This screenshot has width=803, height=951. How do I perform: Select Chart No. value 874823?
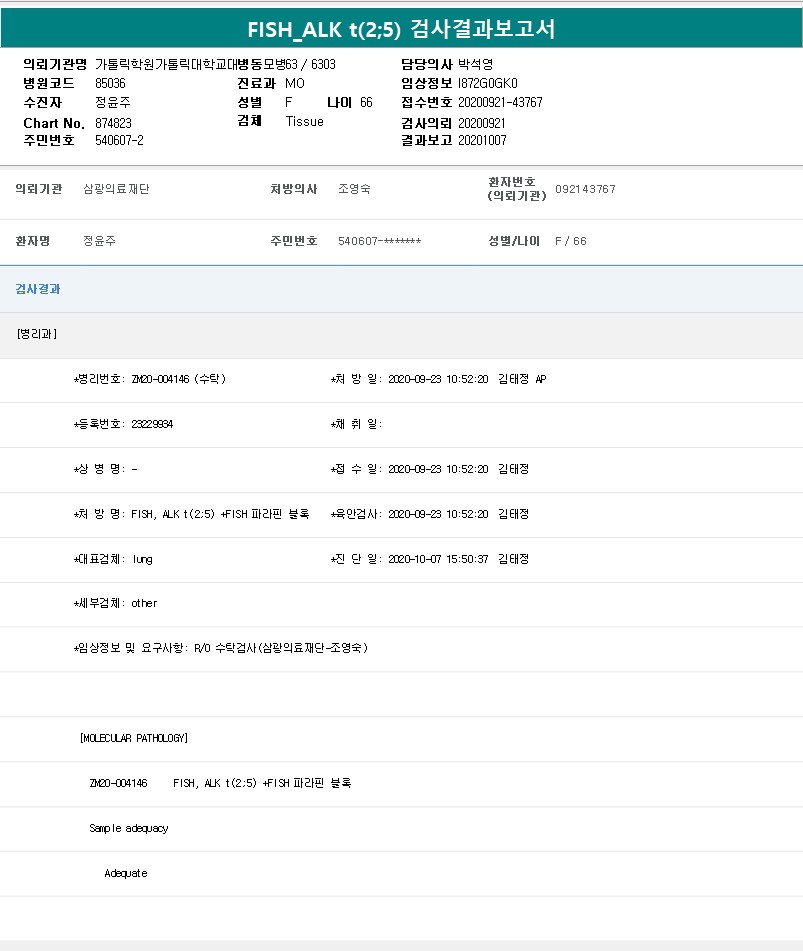(x=113, y=122)
